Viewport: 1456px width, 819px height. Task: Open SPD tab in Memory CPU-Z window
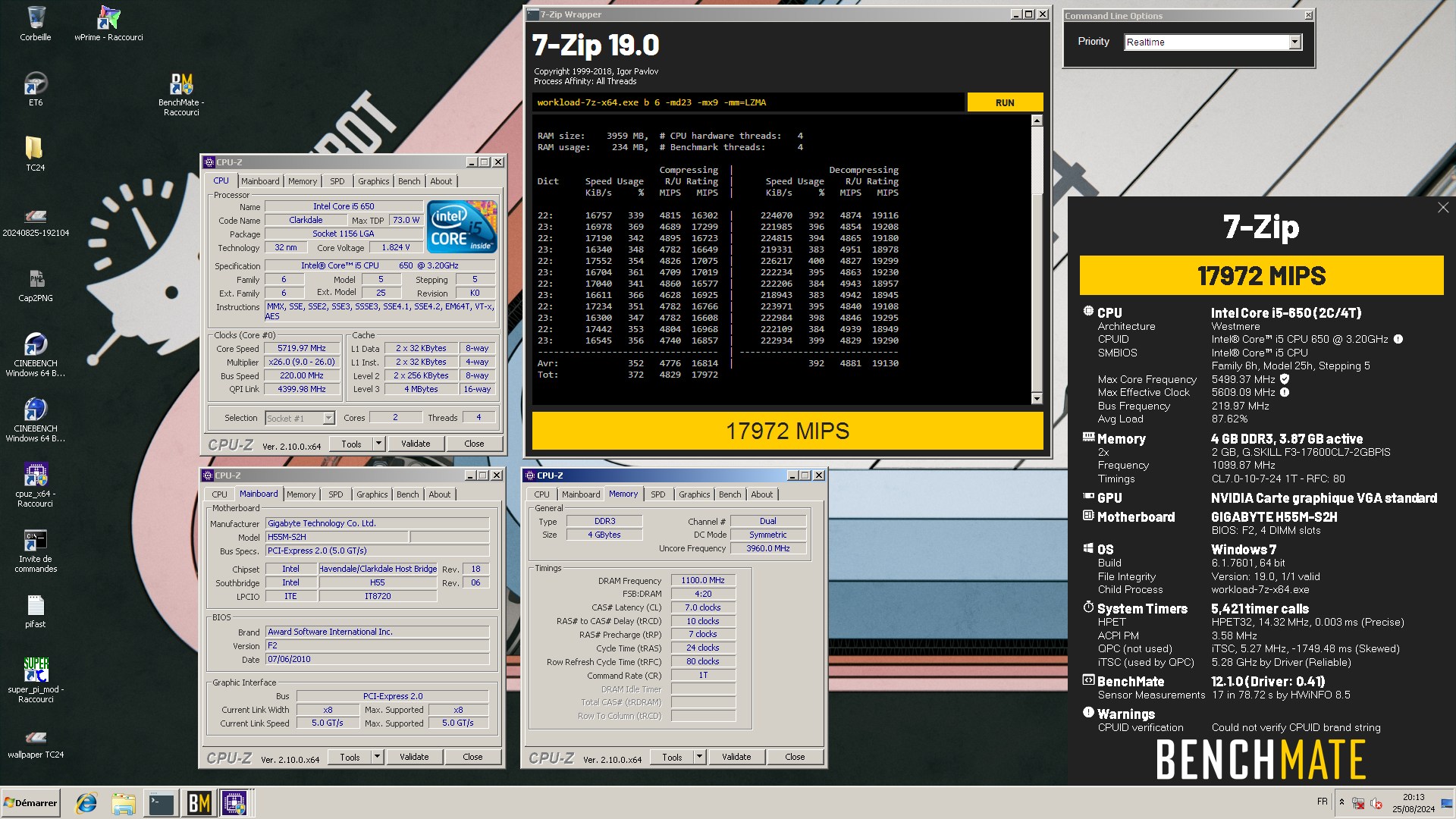pyautogui.click(x=658, y=494)
